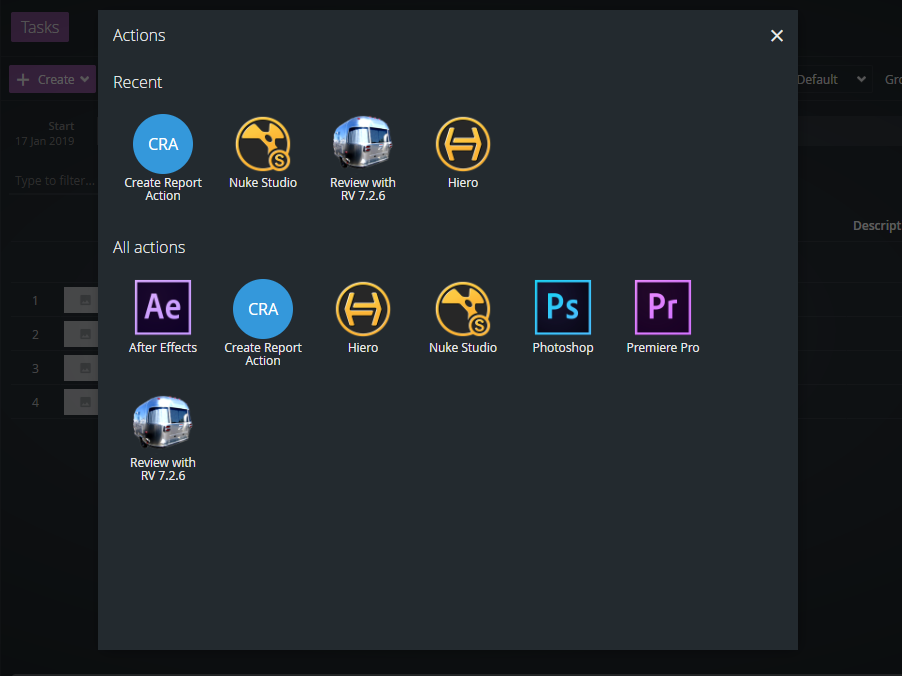Launch Premiere Pro action
Viewport: 902px width, 676px height.
tap(663, 317)
